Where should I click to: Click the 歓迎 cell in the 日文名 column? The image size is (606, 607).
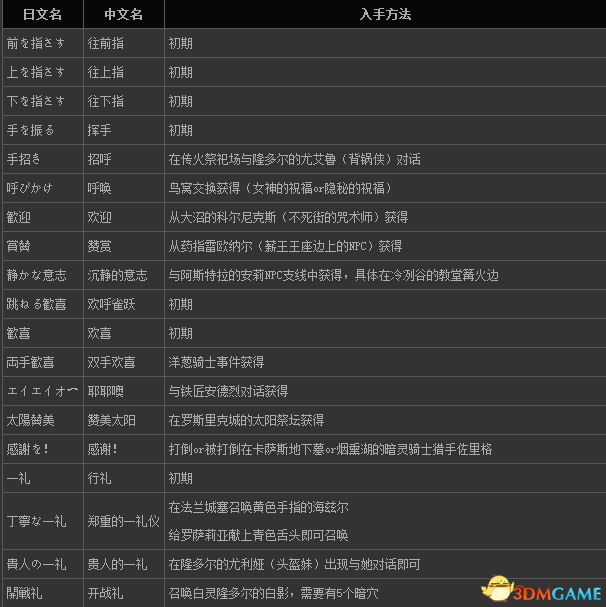click(x=43, y=217)
